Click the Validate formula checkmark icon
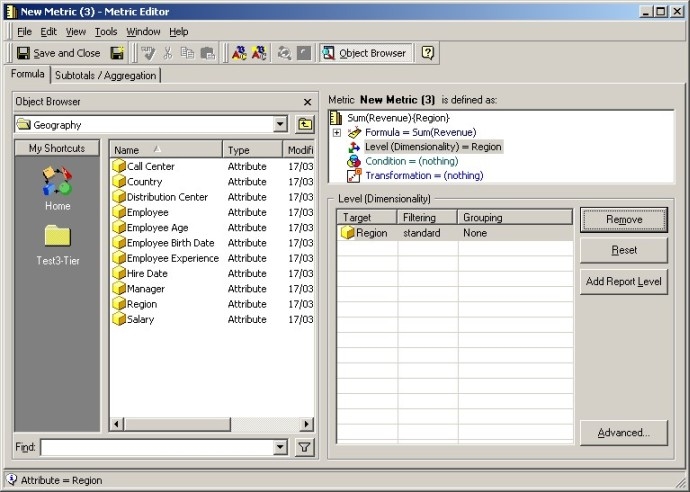Viewport: 690px width, 492px height. pos(147,53)
